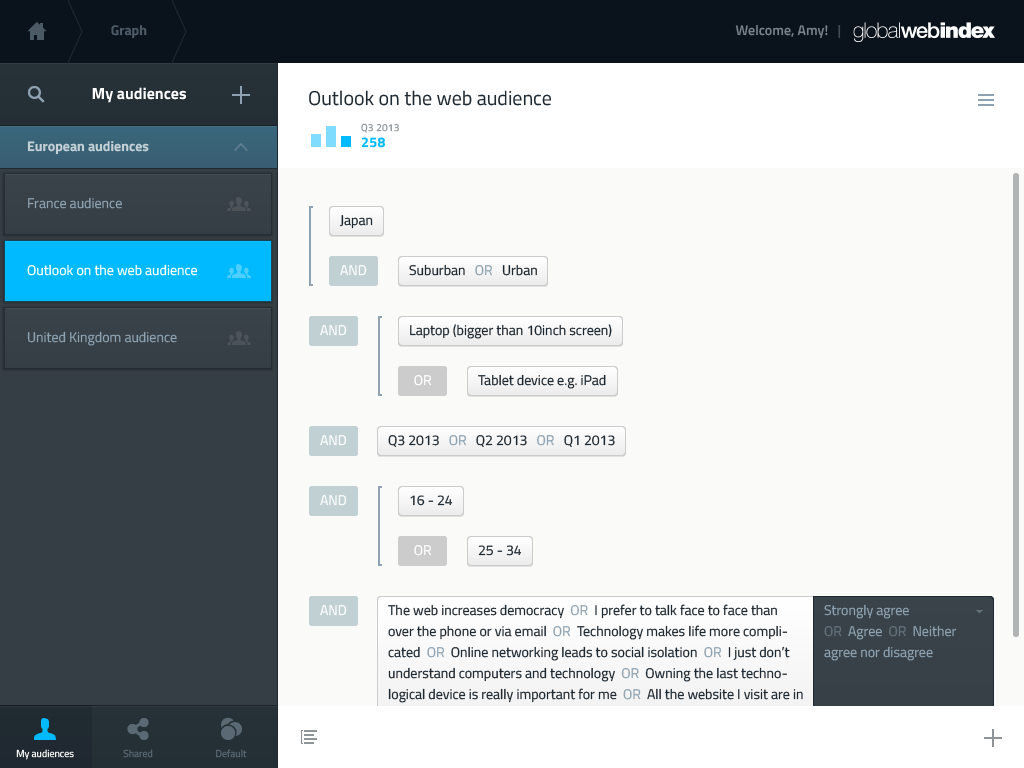Toggle the OR operator before 25 - 34
Screen dimensions: 1024x768
pyautogui.click(x=422, y=551)
